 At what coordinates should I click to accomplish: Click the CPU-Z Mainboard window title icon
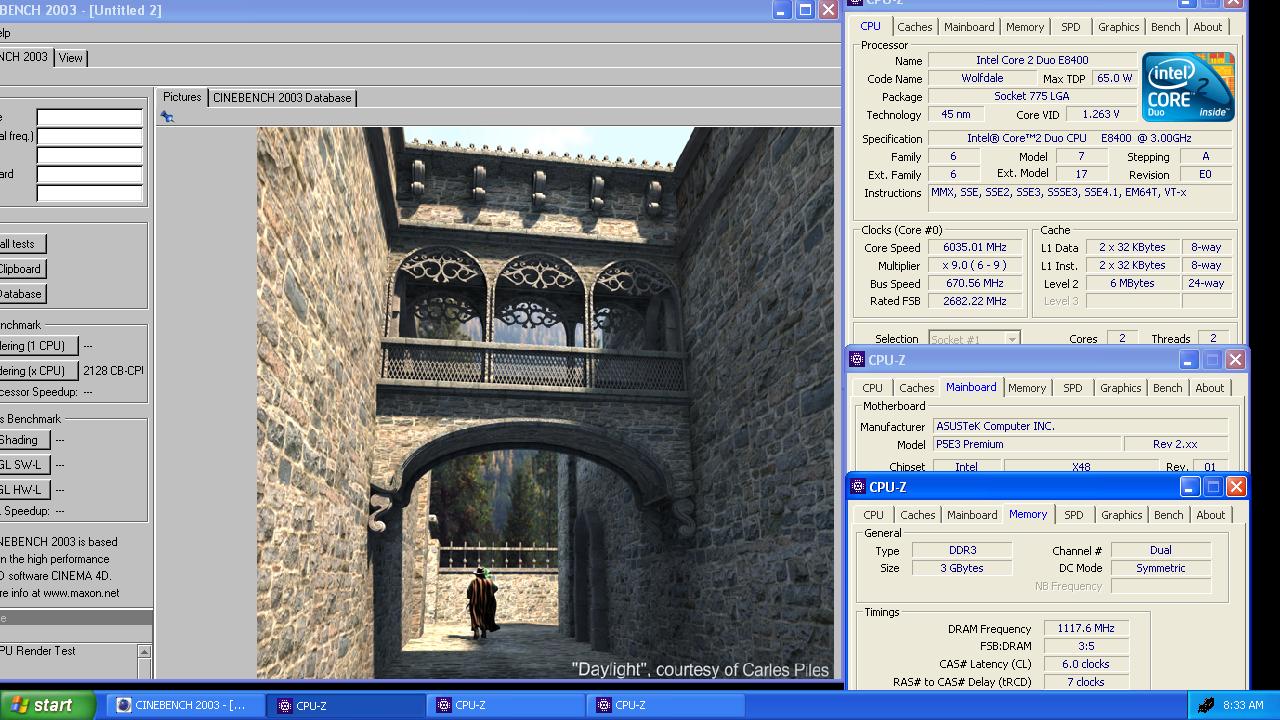857,360
